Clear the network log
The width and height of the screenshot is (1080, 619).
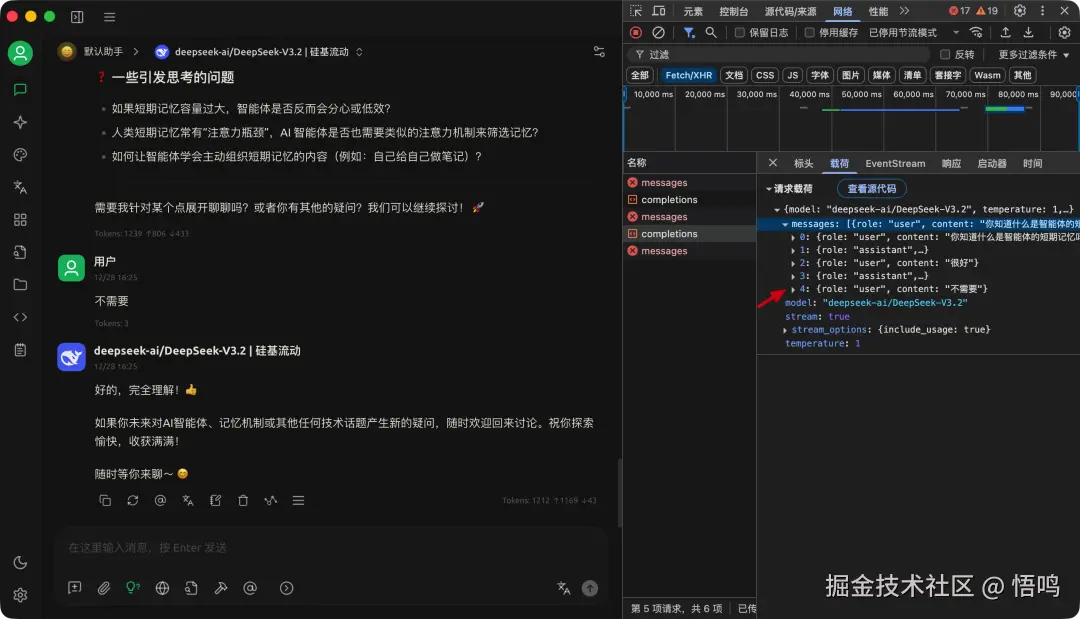(x=658, y=32)
